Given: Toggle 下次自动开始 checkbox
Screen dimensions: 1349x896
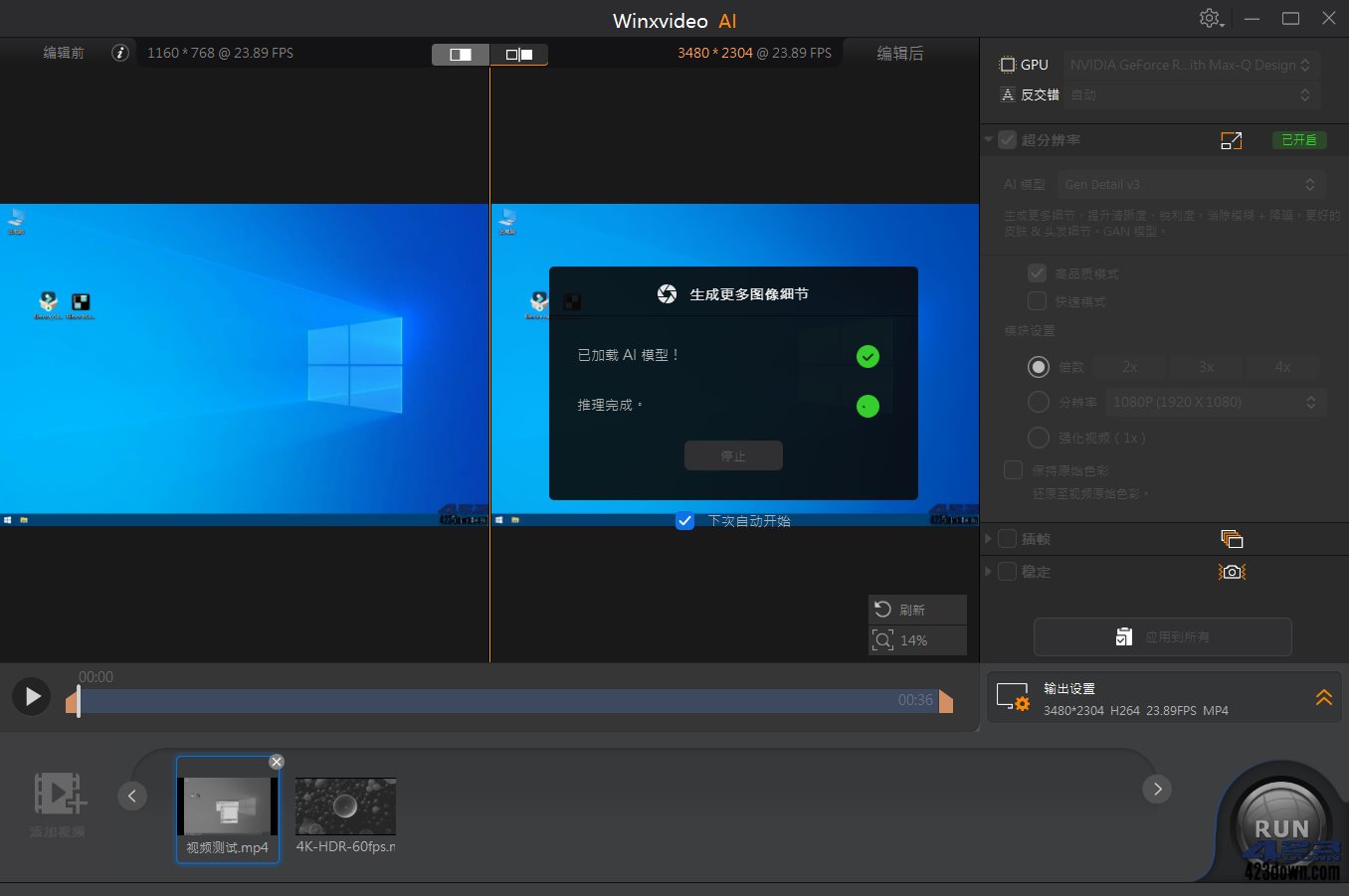Looking at the screenshot, I should coord(684,520).
